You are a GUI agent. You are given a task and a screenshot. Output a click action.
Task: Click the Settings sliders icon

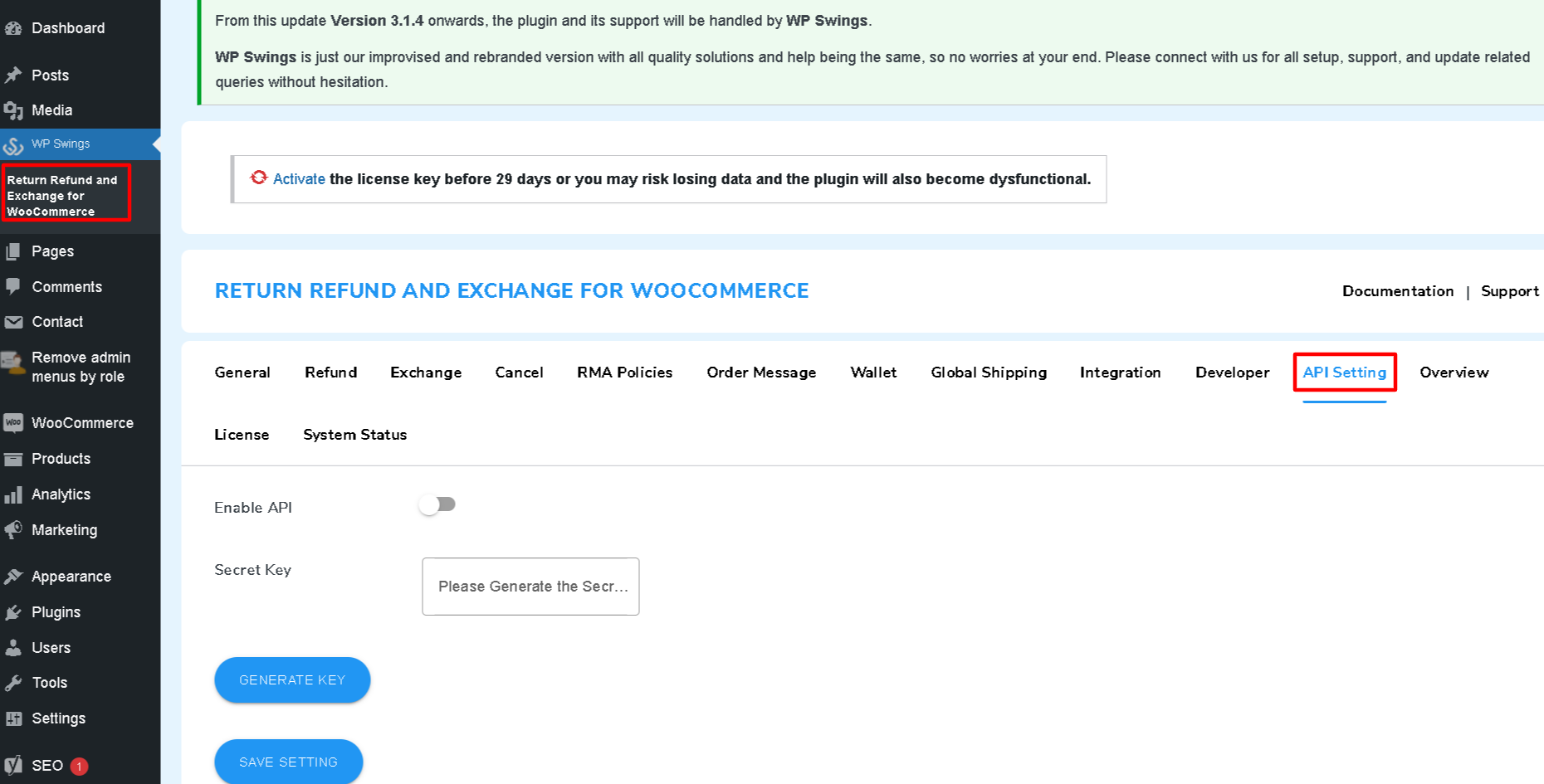click(13, 718)
